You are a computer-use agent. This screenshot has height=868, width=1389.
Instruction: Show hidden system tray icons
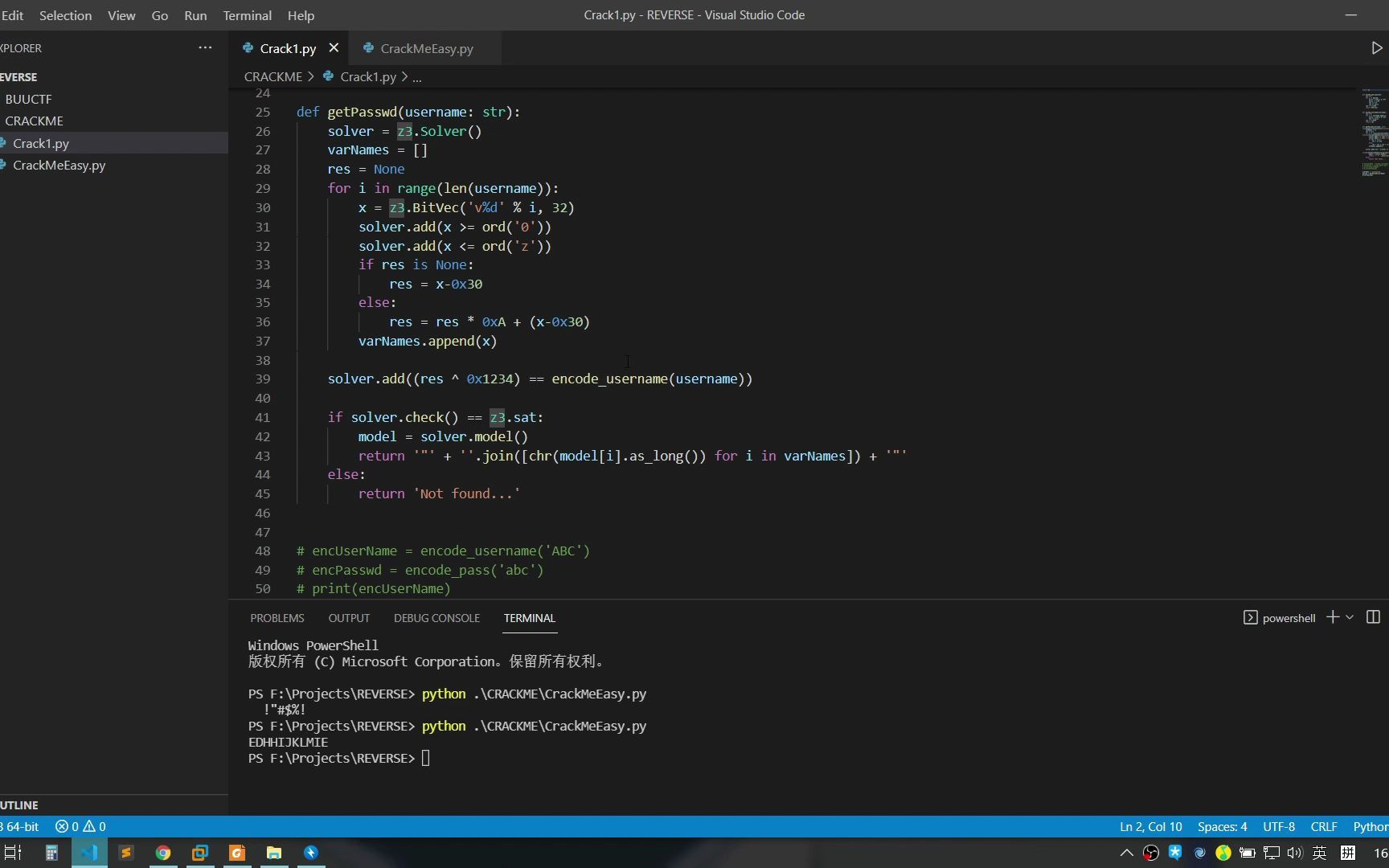1126,853
